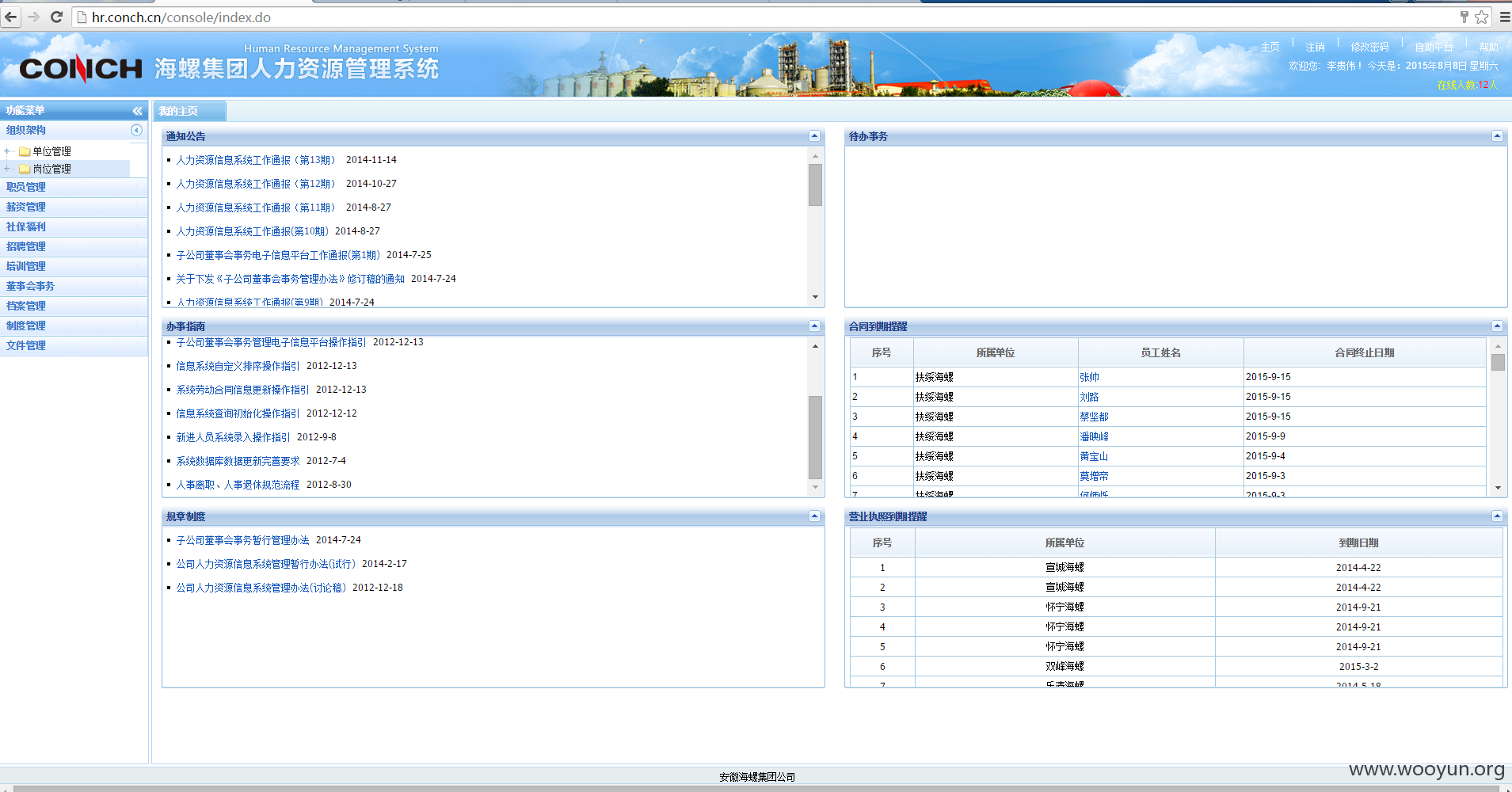The height and width of the screenshot is (792, 1512).
Task: Collapse the 待办事务 panel
Action: pyautogui.click(x=1497, y=136)
